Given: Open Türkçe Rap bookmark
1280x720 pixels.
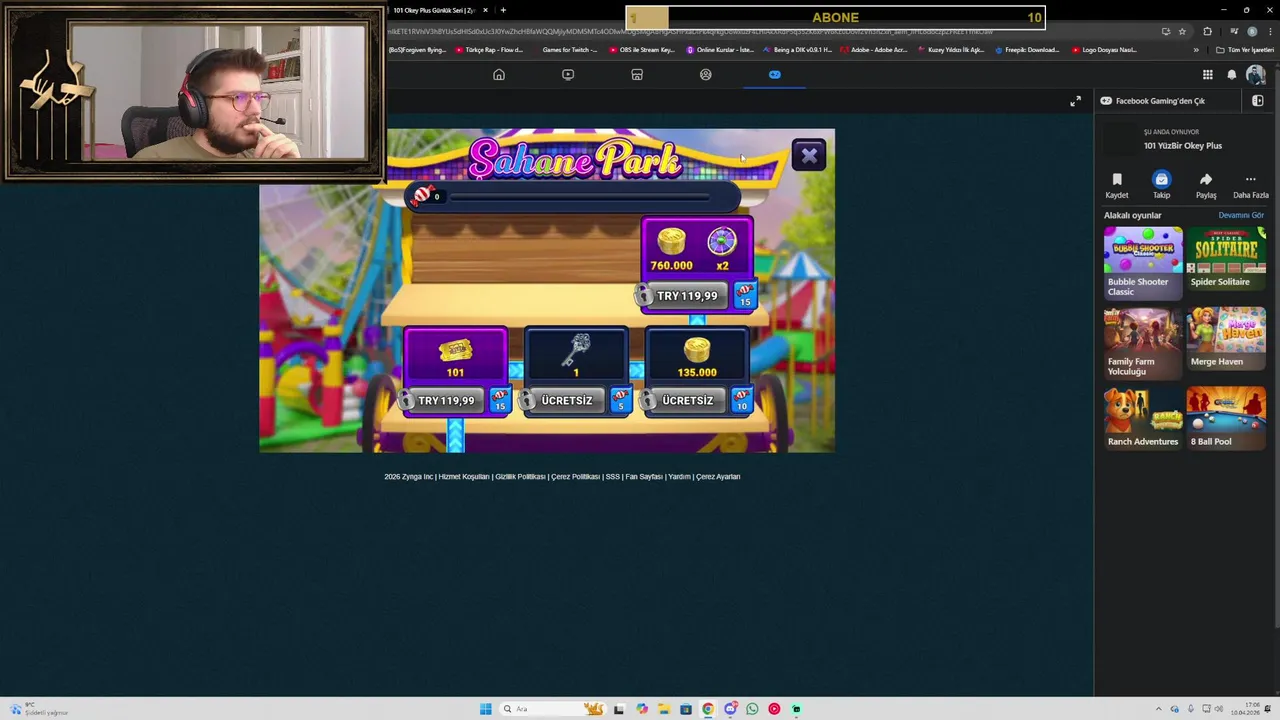Looking at the screenshot, I should (489, 50).
